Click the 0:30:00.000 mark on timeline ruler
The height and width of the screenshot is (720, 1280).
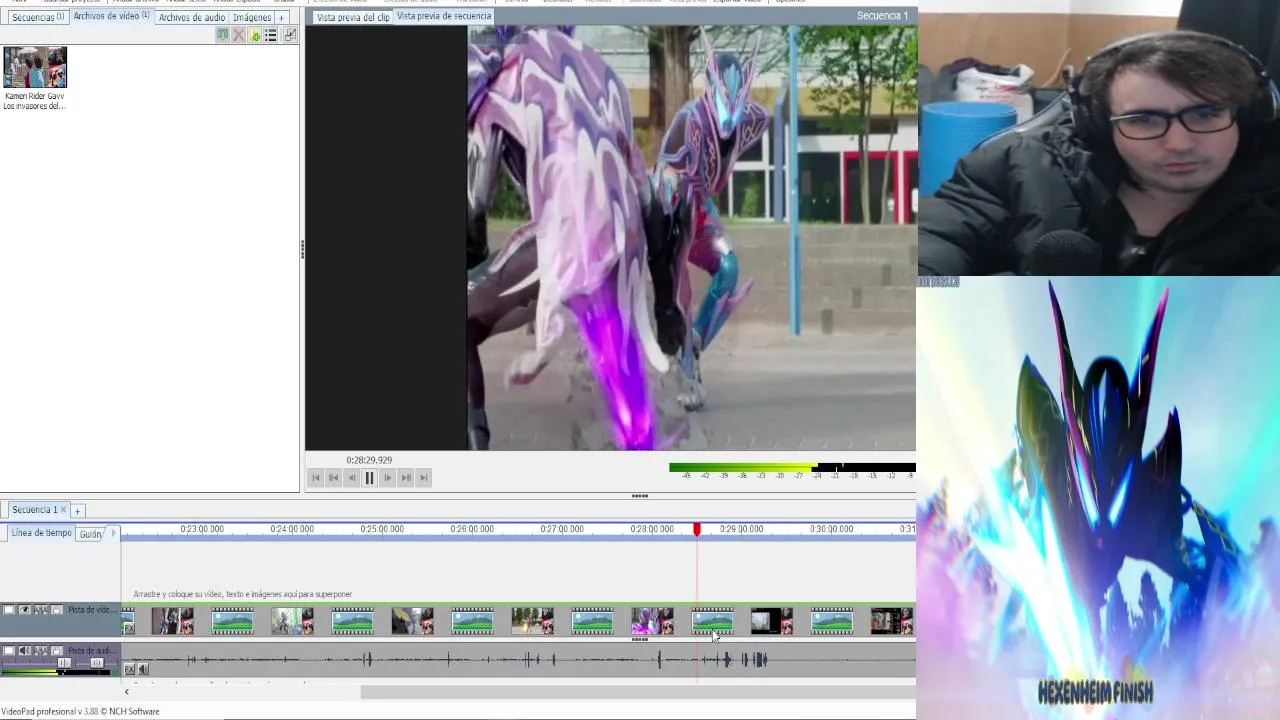tap(832, 529)
